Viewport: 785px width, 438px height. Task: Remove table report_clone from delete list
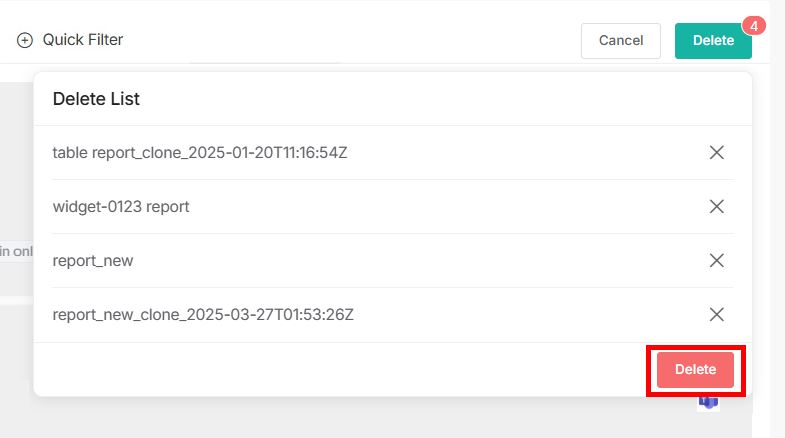point(716,153)
